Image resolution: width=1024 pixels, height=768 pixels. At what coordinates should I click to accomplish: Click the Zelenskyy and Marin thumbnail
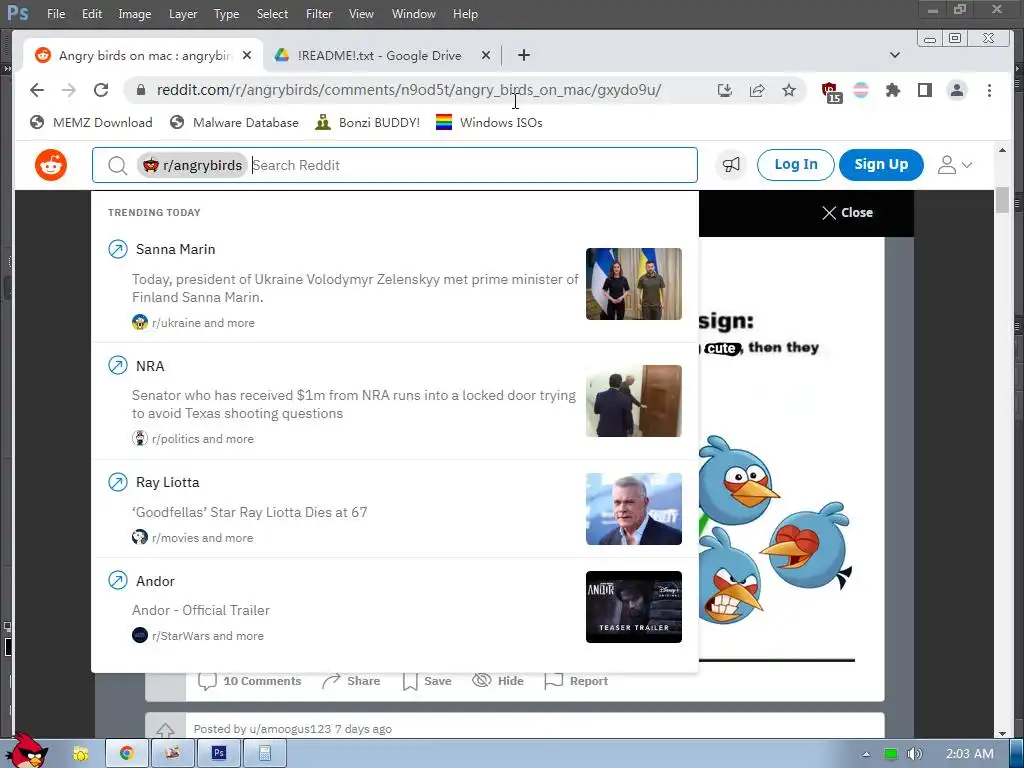pos(633,284)
